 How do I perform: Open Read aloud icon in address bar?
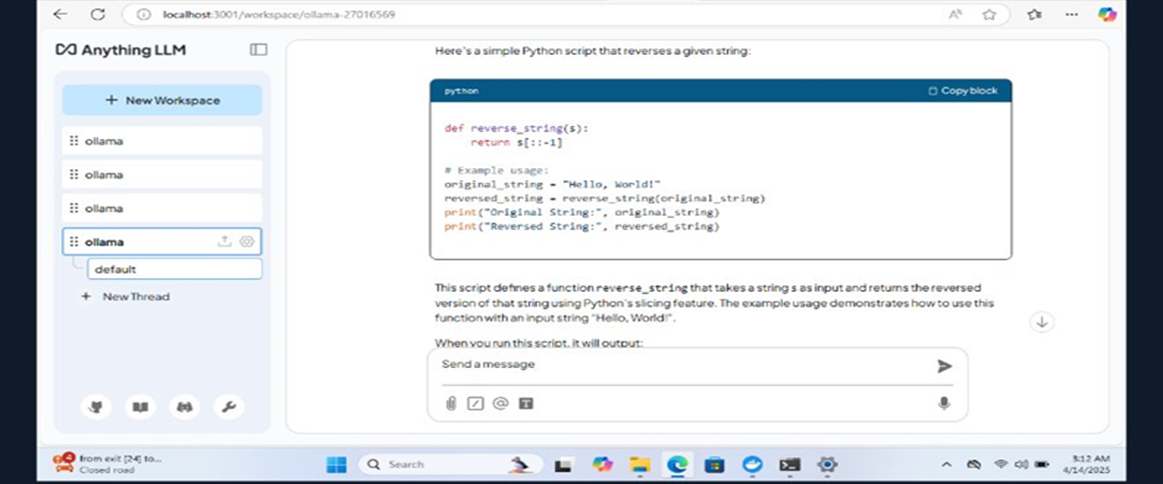pos(955,14)
